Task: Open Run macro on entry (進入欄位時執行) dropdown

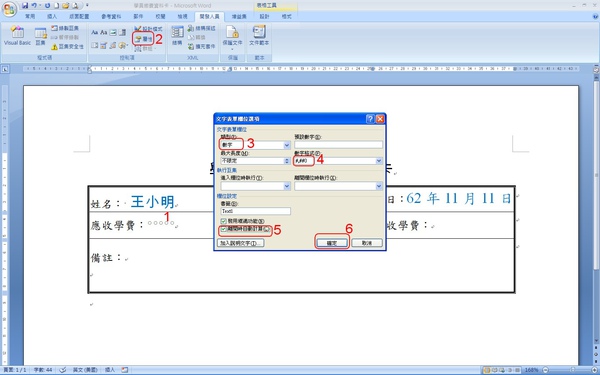Action: (x=287, y=186)
